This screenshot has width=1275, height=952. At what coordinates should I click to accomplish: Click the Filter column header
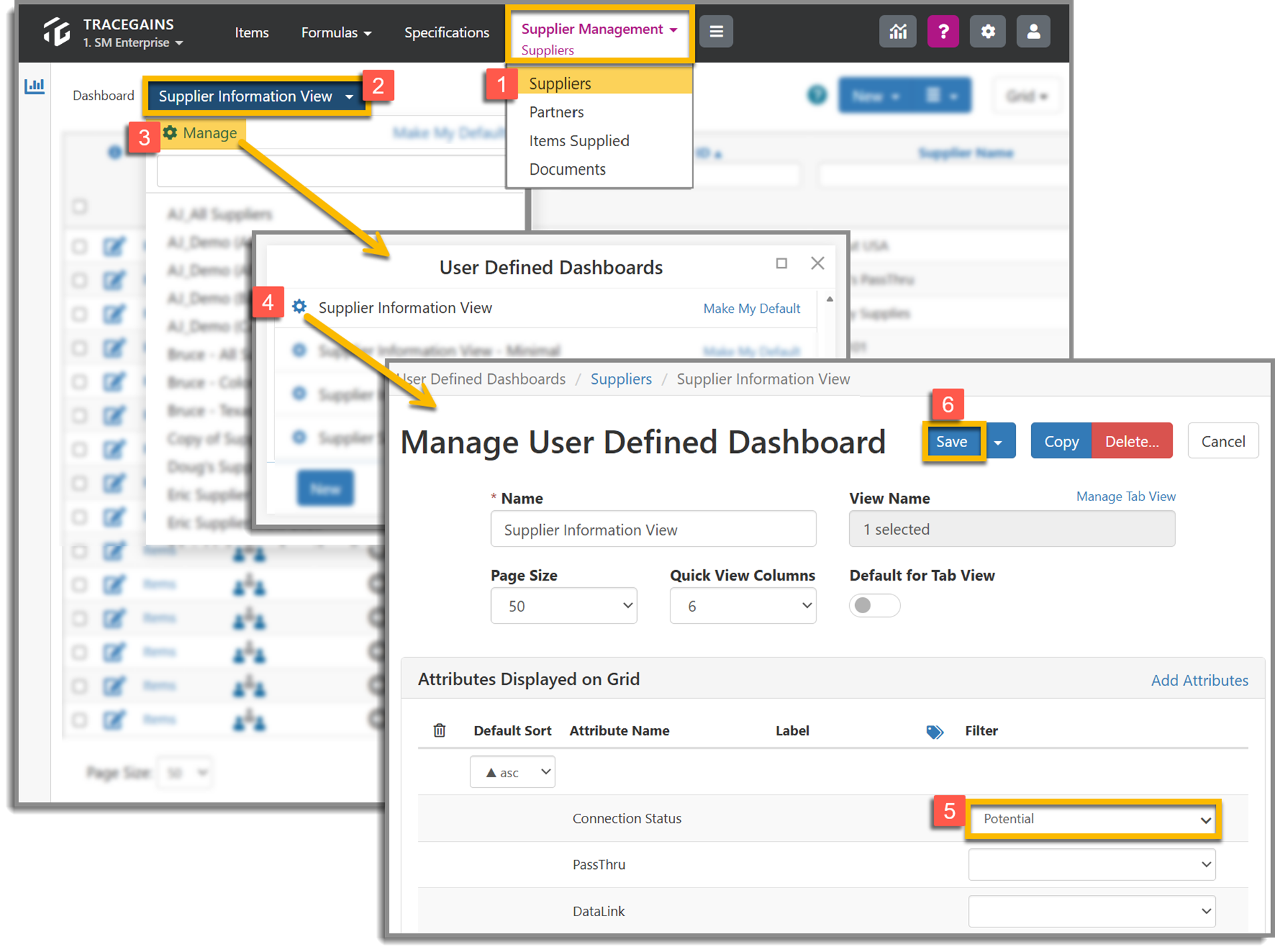point(981,731)
